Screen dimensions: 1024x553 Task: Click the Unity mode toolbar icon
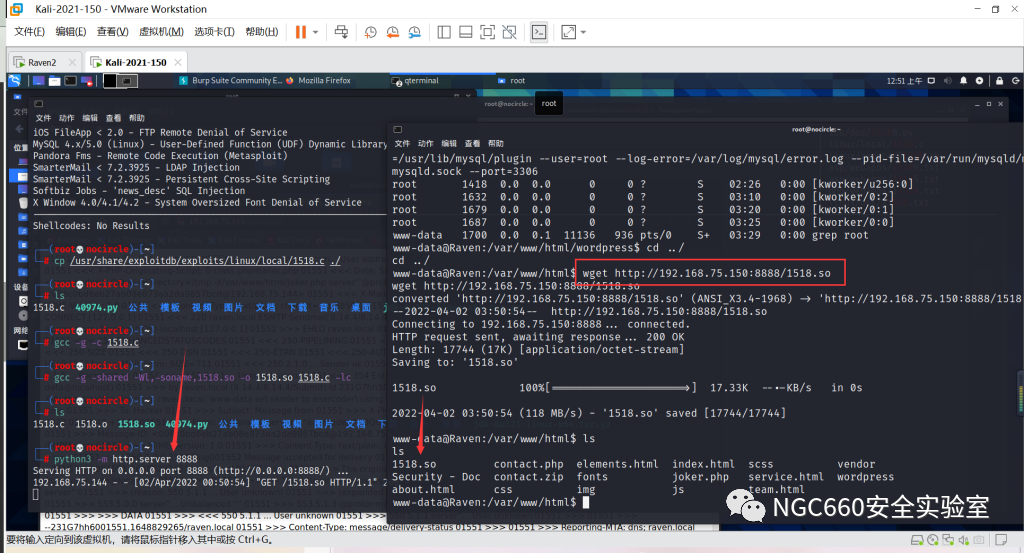pyautogui.click(x=509, y=32)
